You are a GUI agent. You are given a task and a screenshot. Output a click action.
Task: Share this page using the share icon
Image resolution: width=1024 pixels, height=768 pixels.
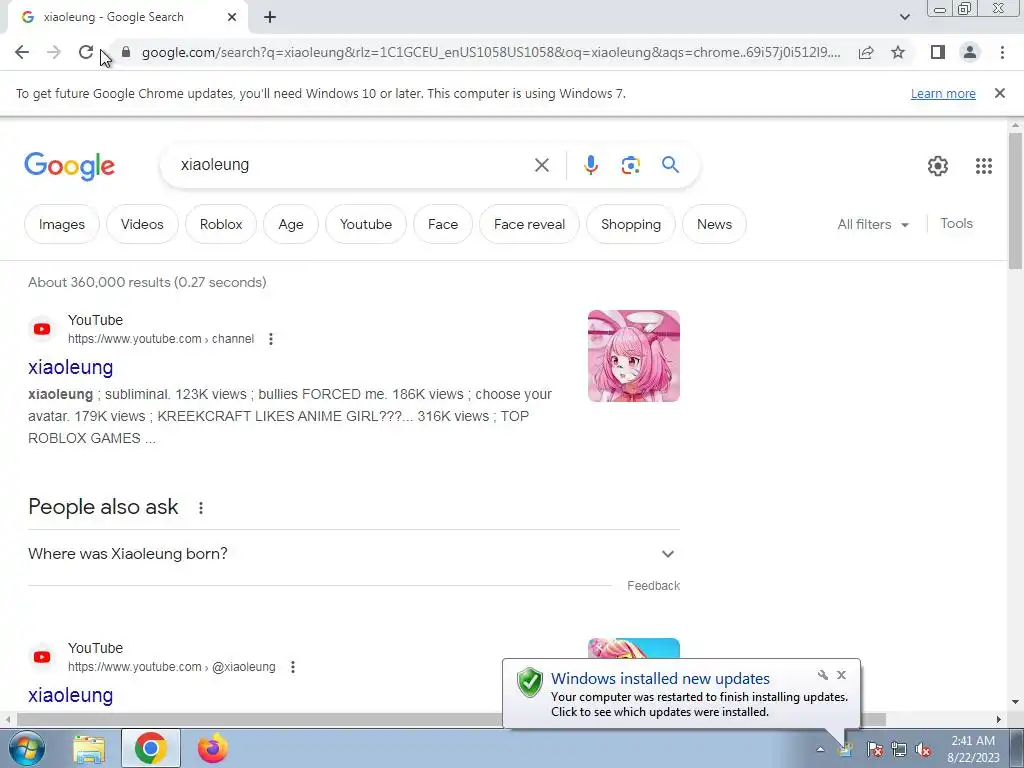(866, 52)
